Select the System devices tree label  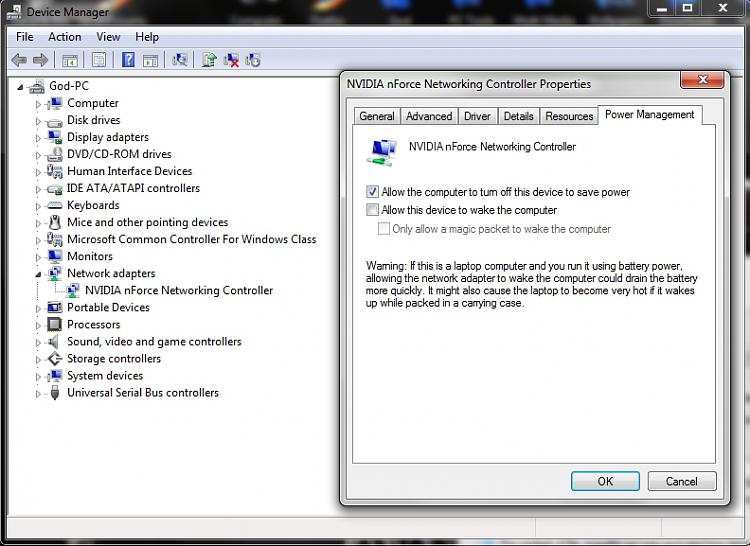tap(105, 376)
